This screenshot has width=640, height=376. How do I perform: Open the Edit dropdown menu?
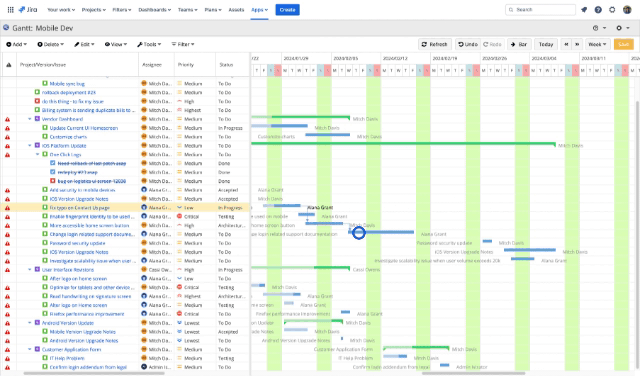(x=84, y=44)
